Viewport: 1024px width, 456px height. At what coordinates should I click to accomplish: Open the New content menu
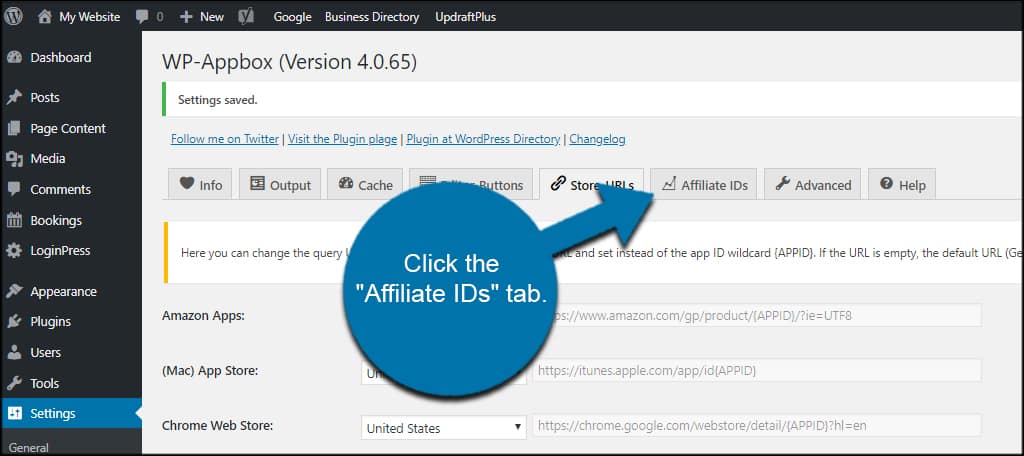coord(202,17)
